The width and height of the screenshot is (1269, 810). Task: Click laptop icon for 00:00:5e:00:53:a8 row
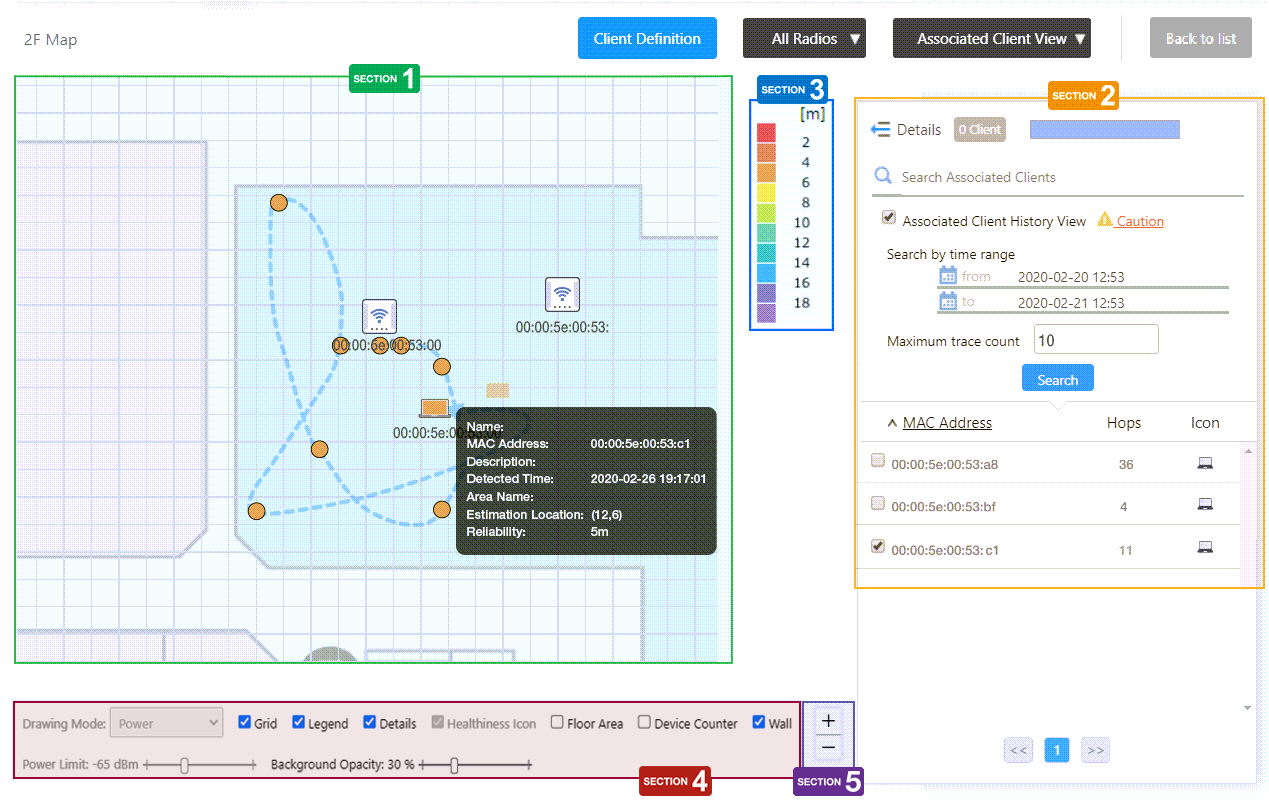pos(1205,463)
